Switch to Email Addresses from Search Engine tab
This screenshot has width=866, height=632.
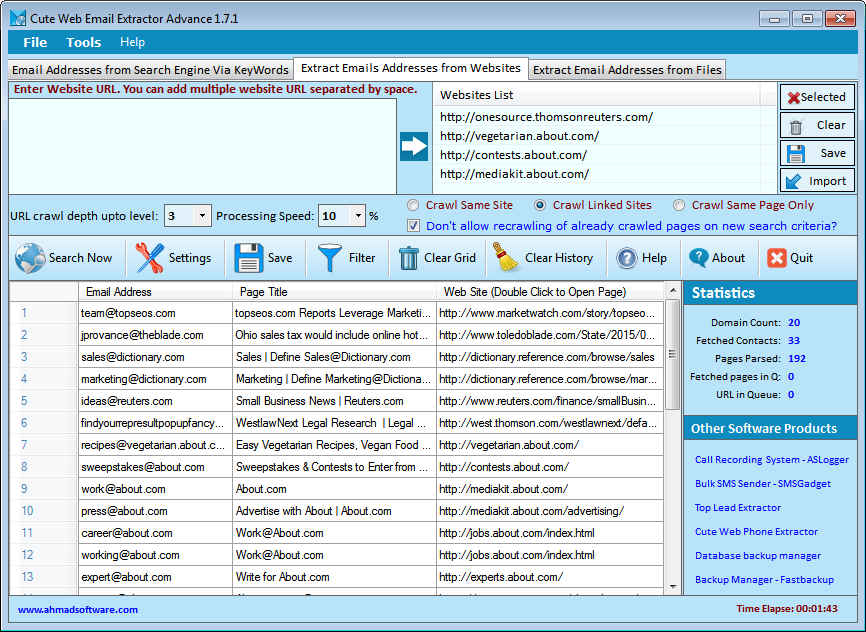[150, 70]
